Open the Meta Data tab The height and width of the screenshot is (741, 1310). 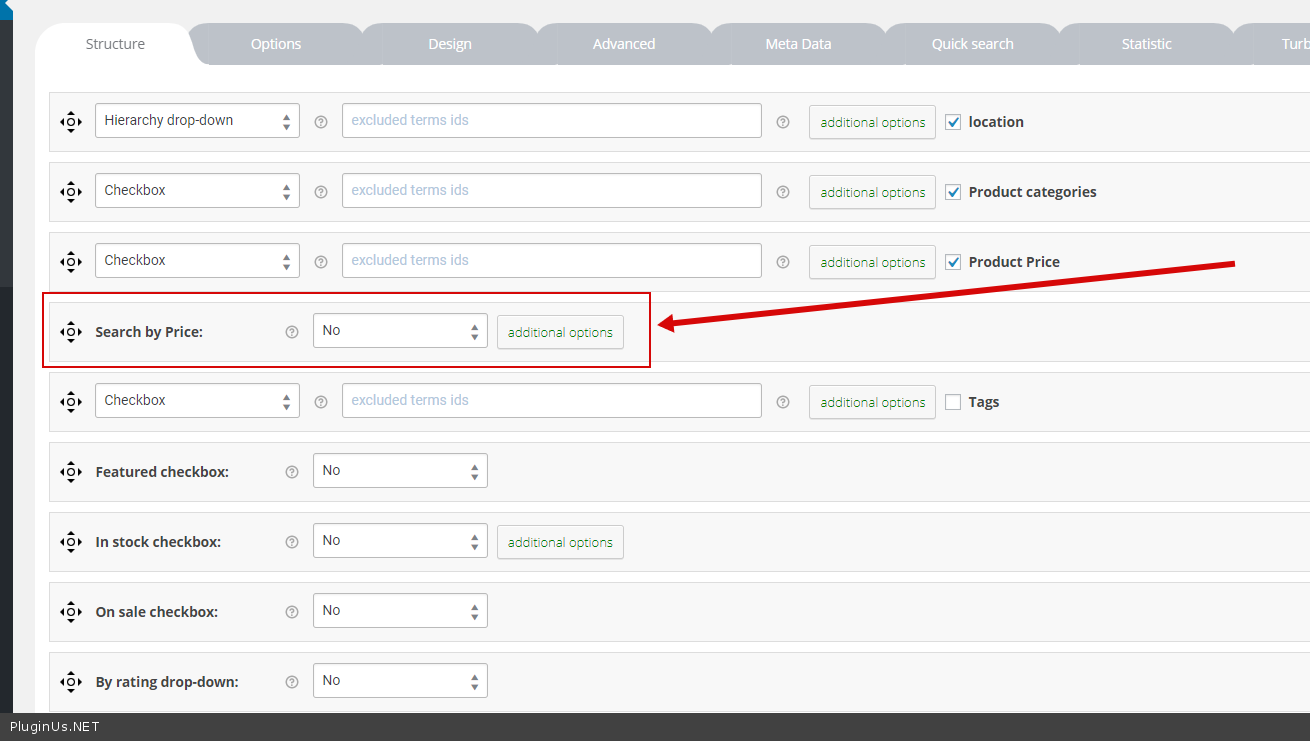tap(798, 44)
